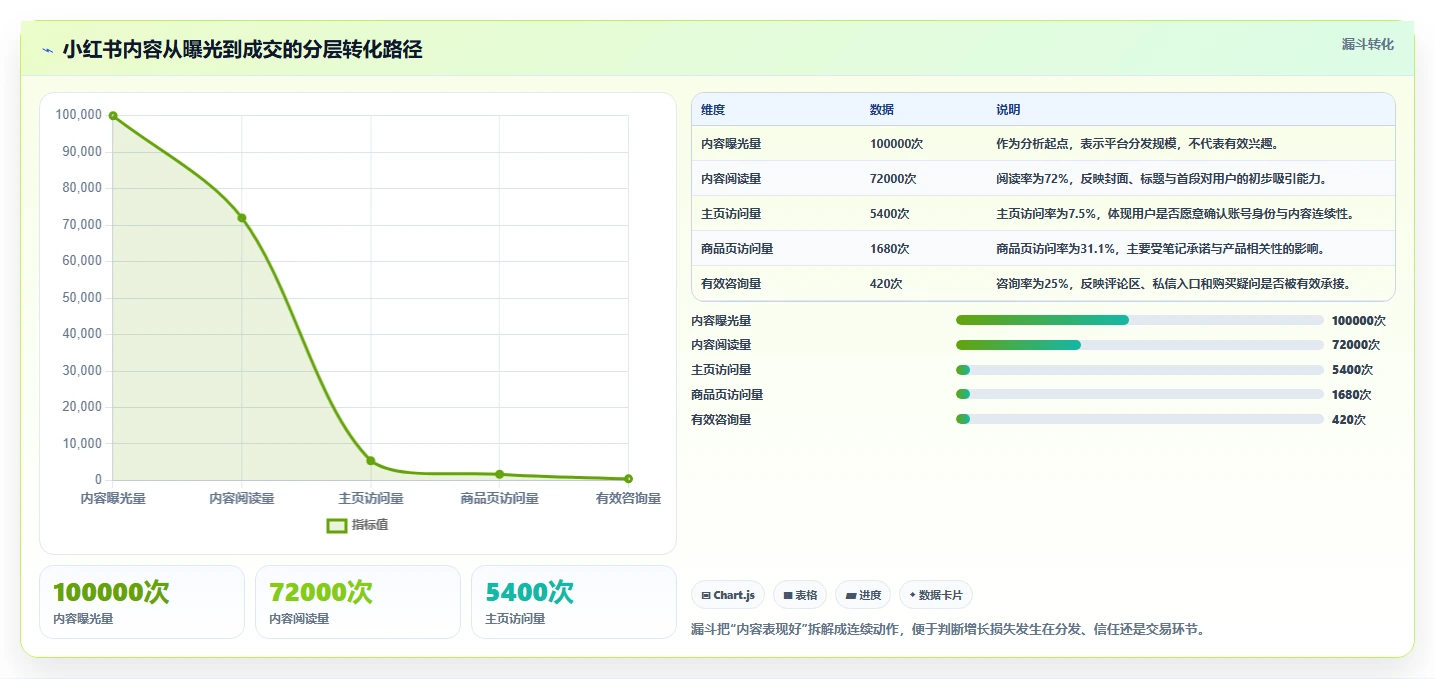Screen dimensions: 1435x679
Task: Click the footer note starting 漏斗把
Action: tap(948, 630)
